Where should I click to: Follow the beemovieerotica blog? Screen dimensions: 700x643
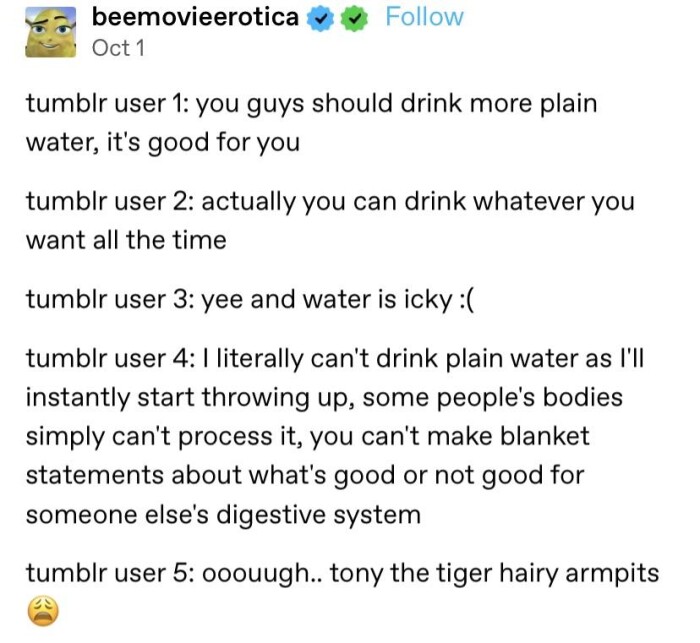[x=424, y=17]
